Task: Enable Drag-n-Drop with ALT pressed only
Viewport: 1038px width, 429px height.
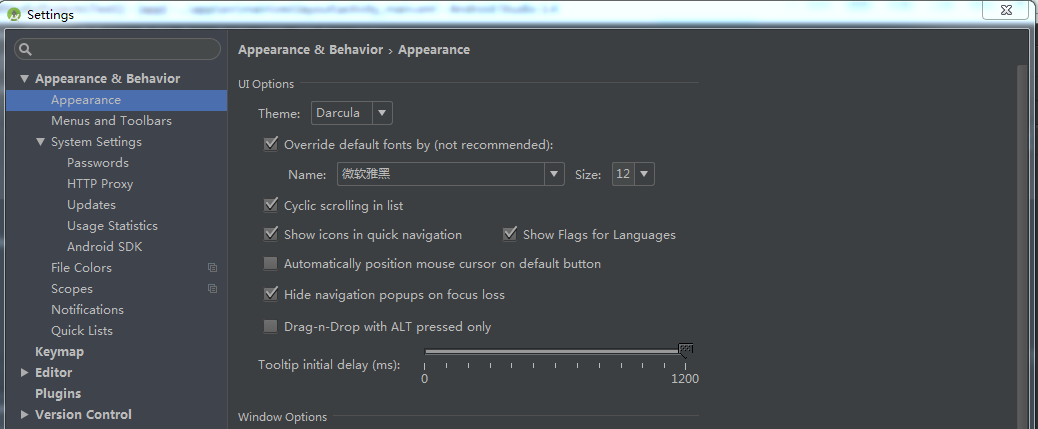Action: tap(270, 326)
